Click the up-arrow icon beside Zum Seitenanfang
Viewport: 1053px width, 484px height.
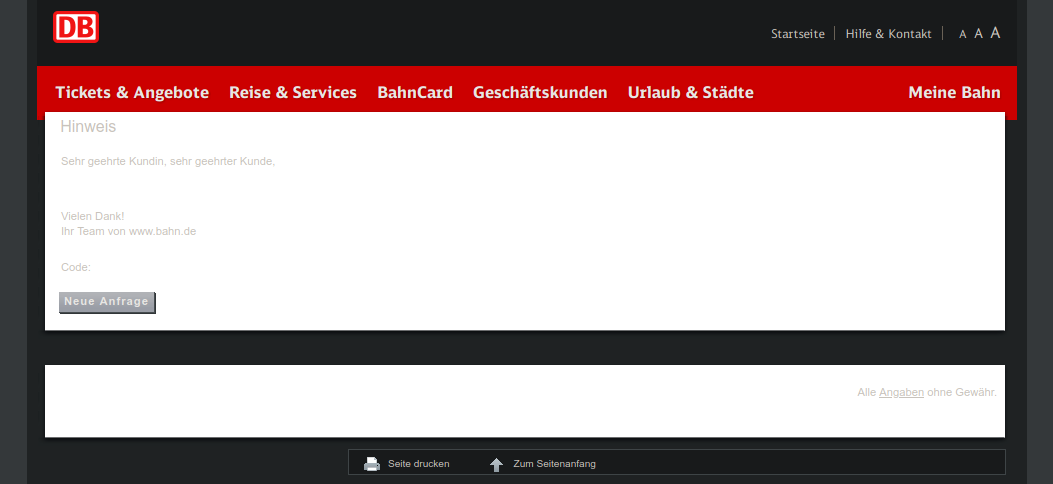pyautogui.click(x=496, y=465)
